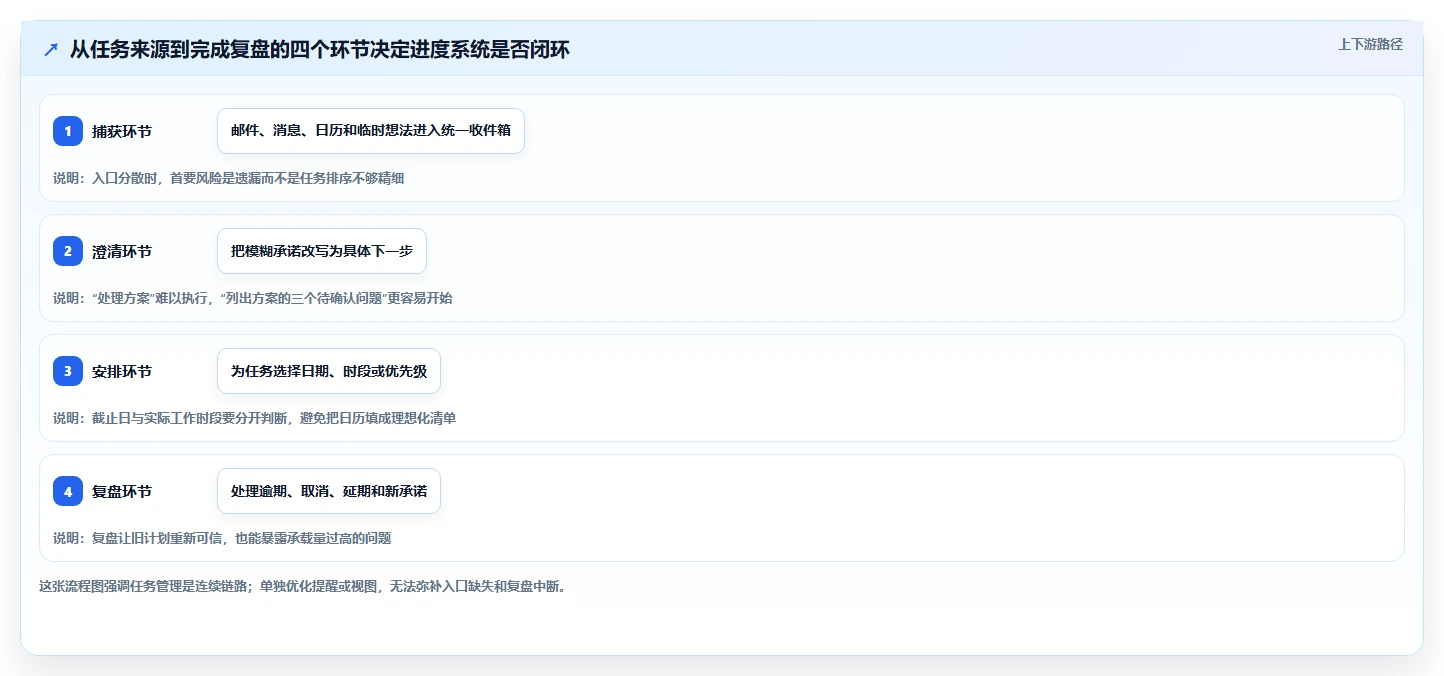Click the arrow icon beside the flowchart title
Screen dimensions: 1444x676
51,50
